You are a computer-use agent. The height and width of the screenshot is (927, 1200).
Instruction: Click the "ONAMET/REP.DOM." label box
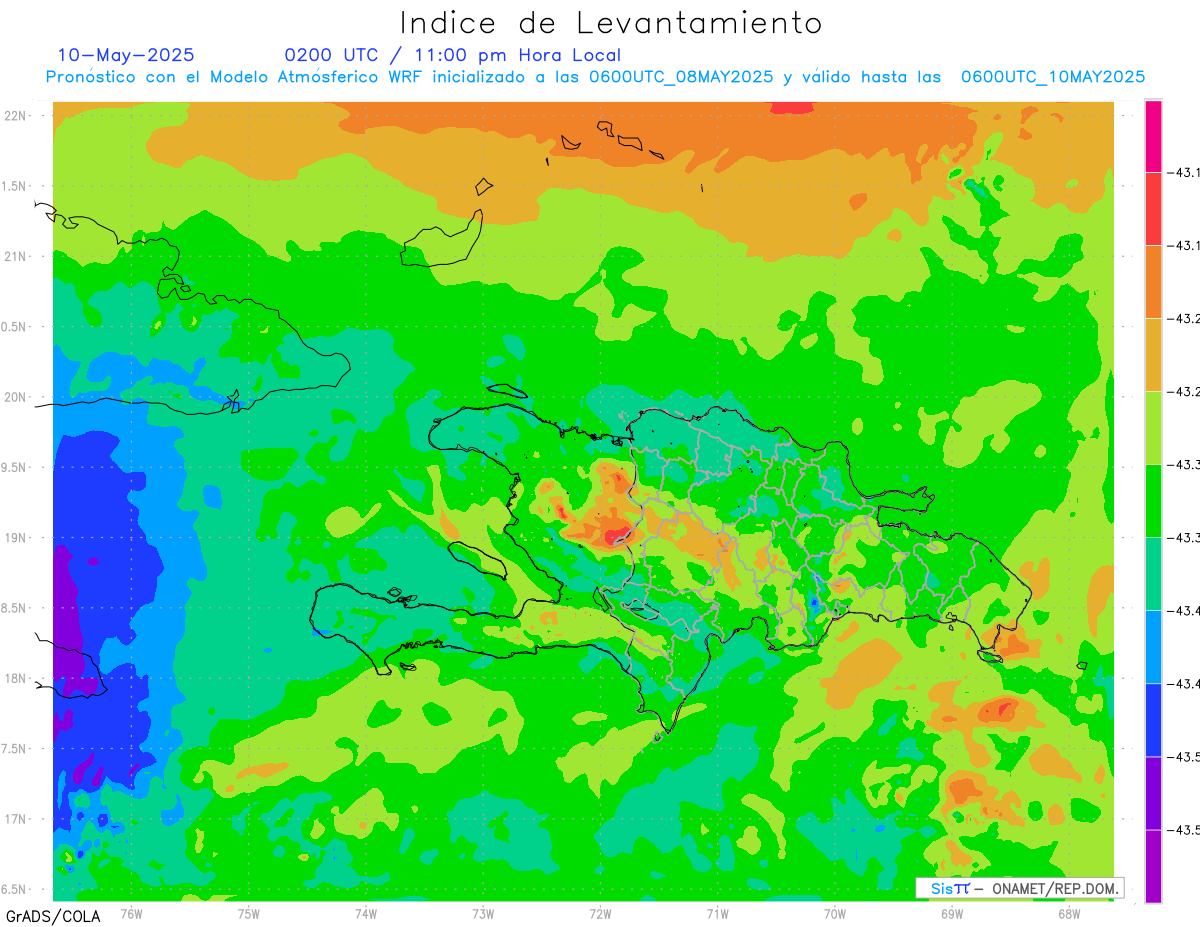1019,888
